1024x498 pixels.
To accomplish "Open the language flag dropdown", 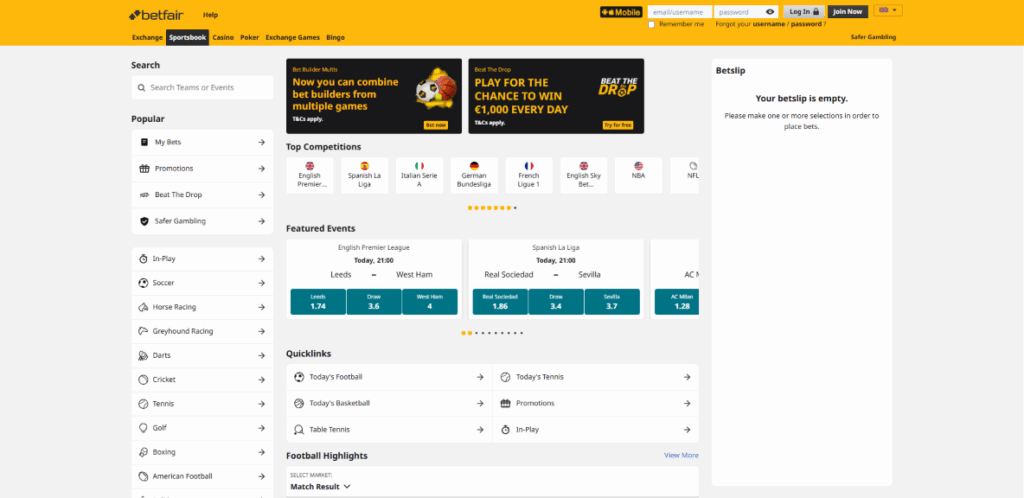I will pyautogui.click(x=888, y=10).
